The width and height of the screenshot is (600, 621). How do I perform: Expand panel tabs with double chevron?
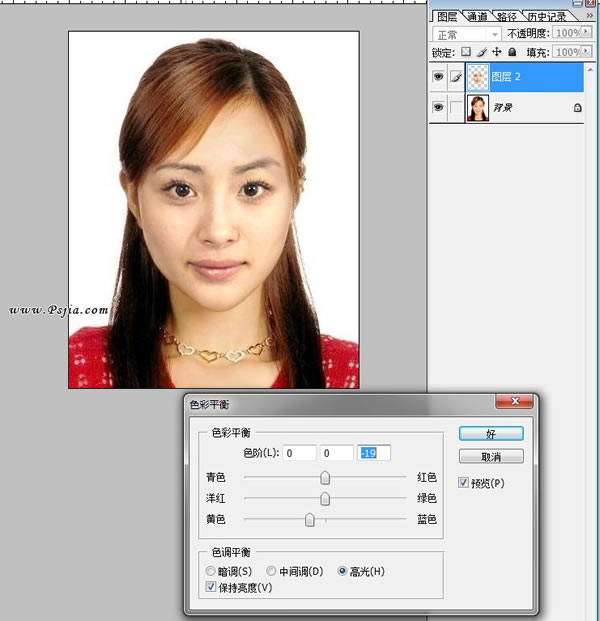coord(589,15)
